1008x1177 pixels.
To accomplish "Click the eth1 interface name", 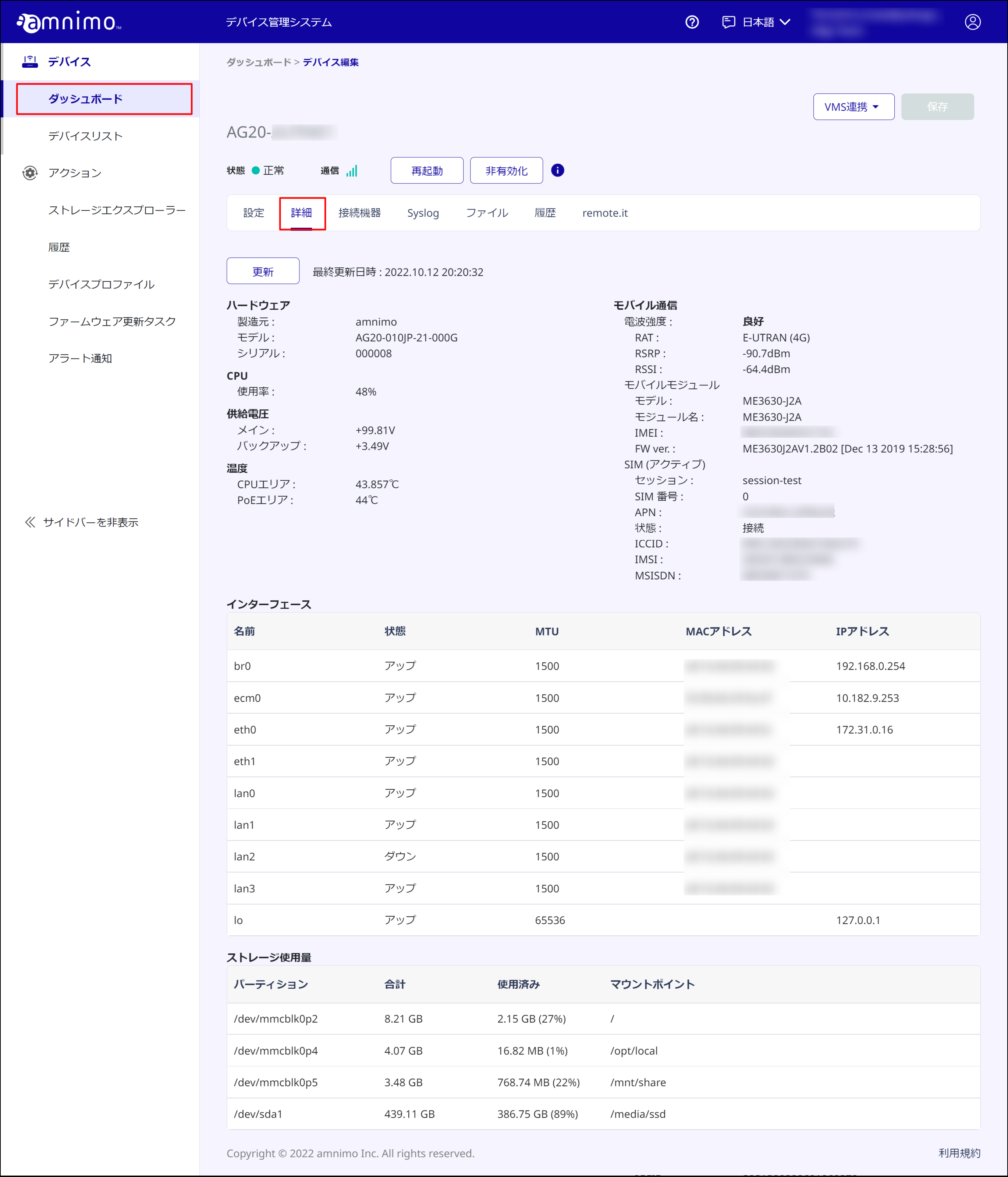I will tap(244, 761).
